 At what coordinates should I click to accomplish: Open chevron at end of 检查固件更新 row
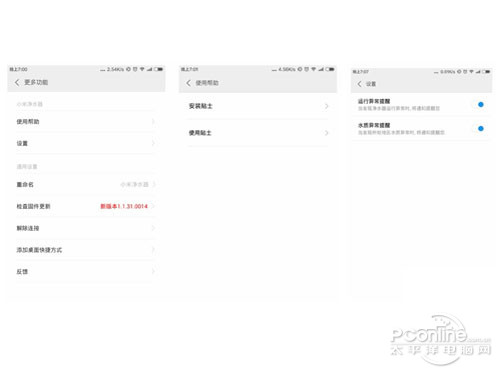coord(153,206)
